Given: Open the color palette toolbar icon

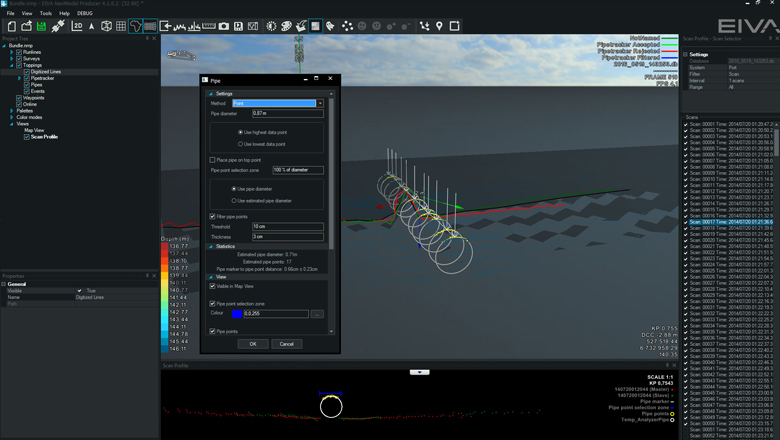Looking at the screenshot, I should pyautogui.click(x=286, y=26).
